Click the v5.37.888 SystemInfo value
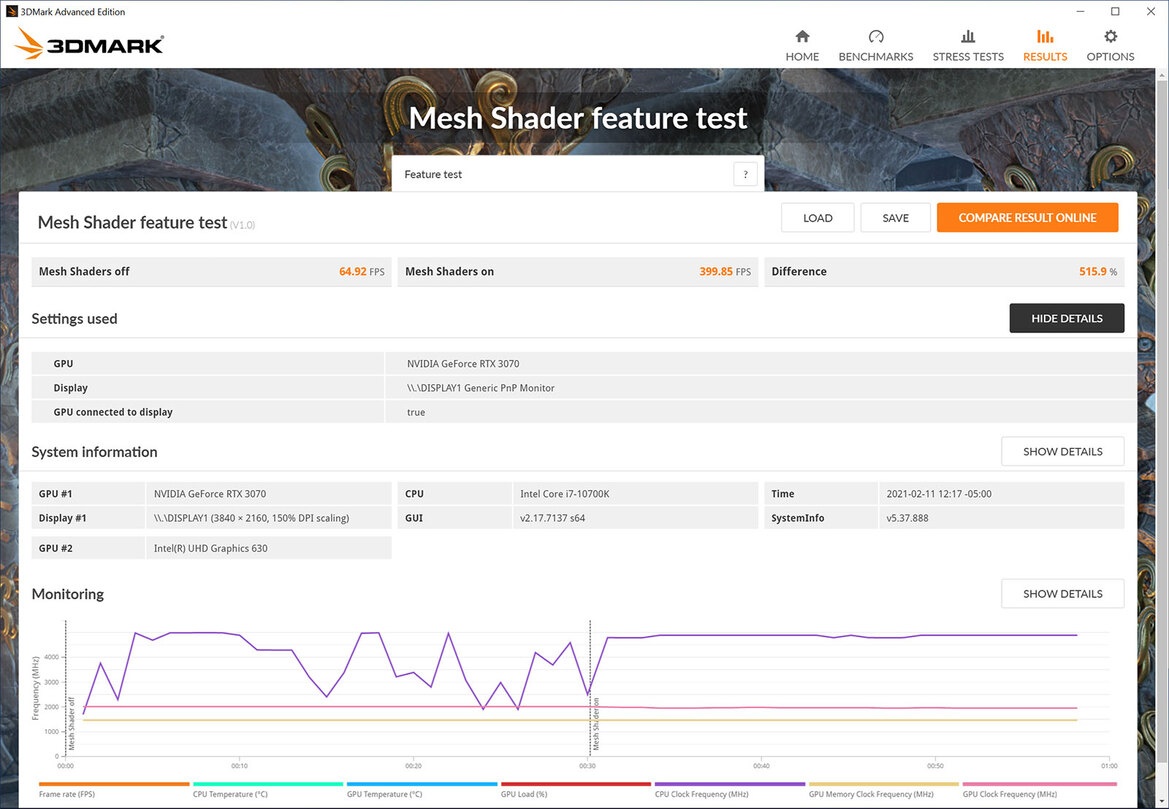 [907, 518]
